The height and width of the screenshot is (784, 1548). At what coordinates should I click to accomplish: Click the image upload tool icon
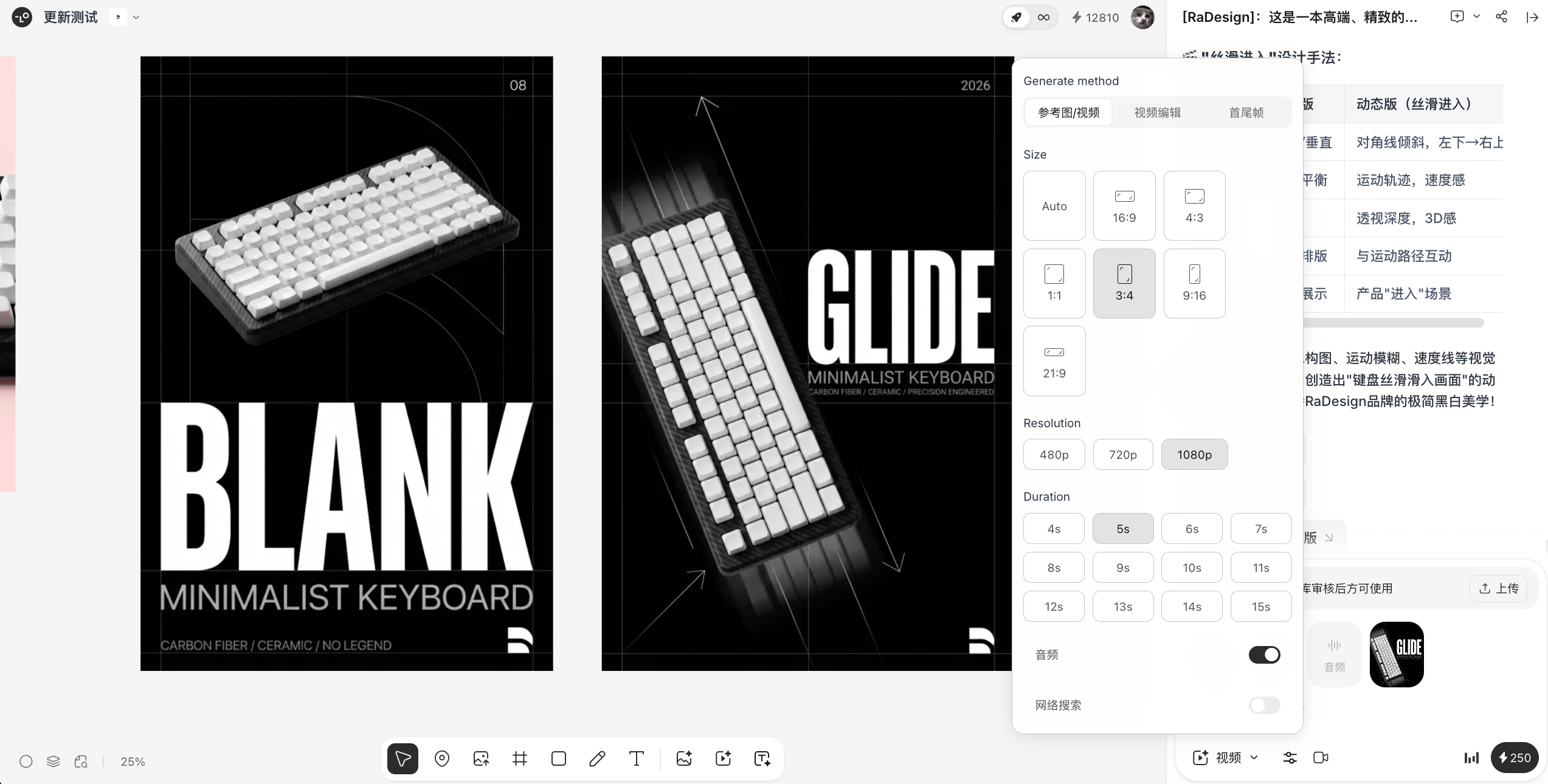[x=481, y=758]
